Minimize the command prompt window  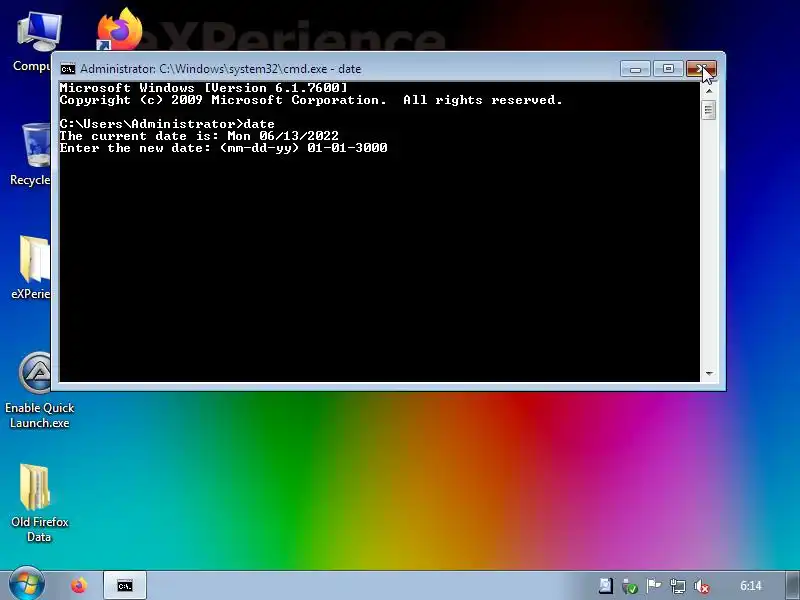click(x=635, y=69)
